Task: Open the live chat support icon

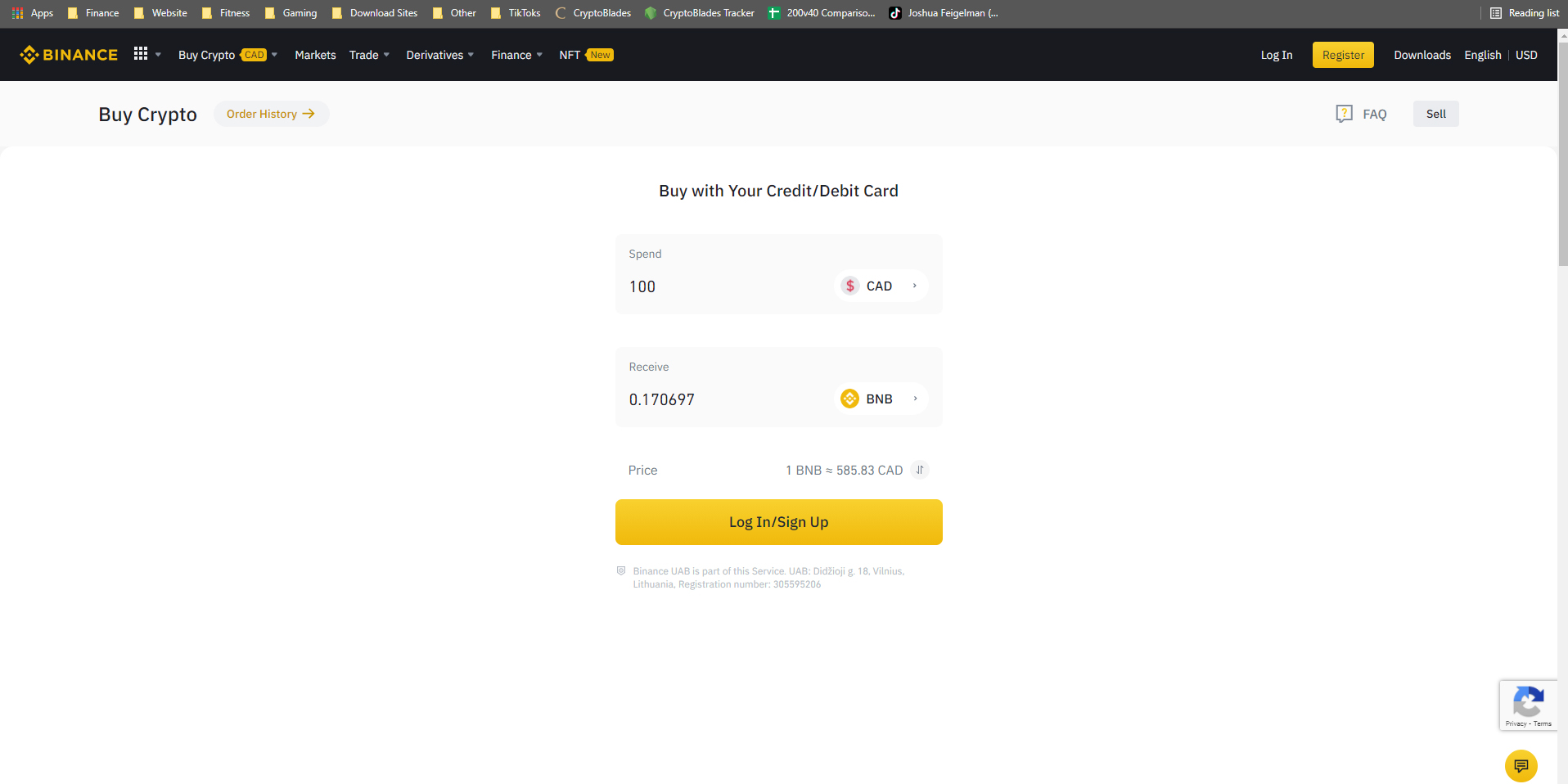Action: point(1521,766)
